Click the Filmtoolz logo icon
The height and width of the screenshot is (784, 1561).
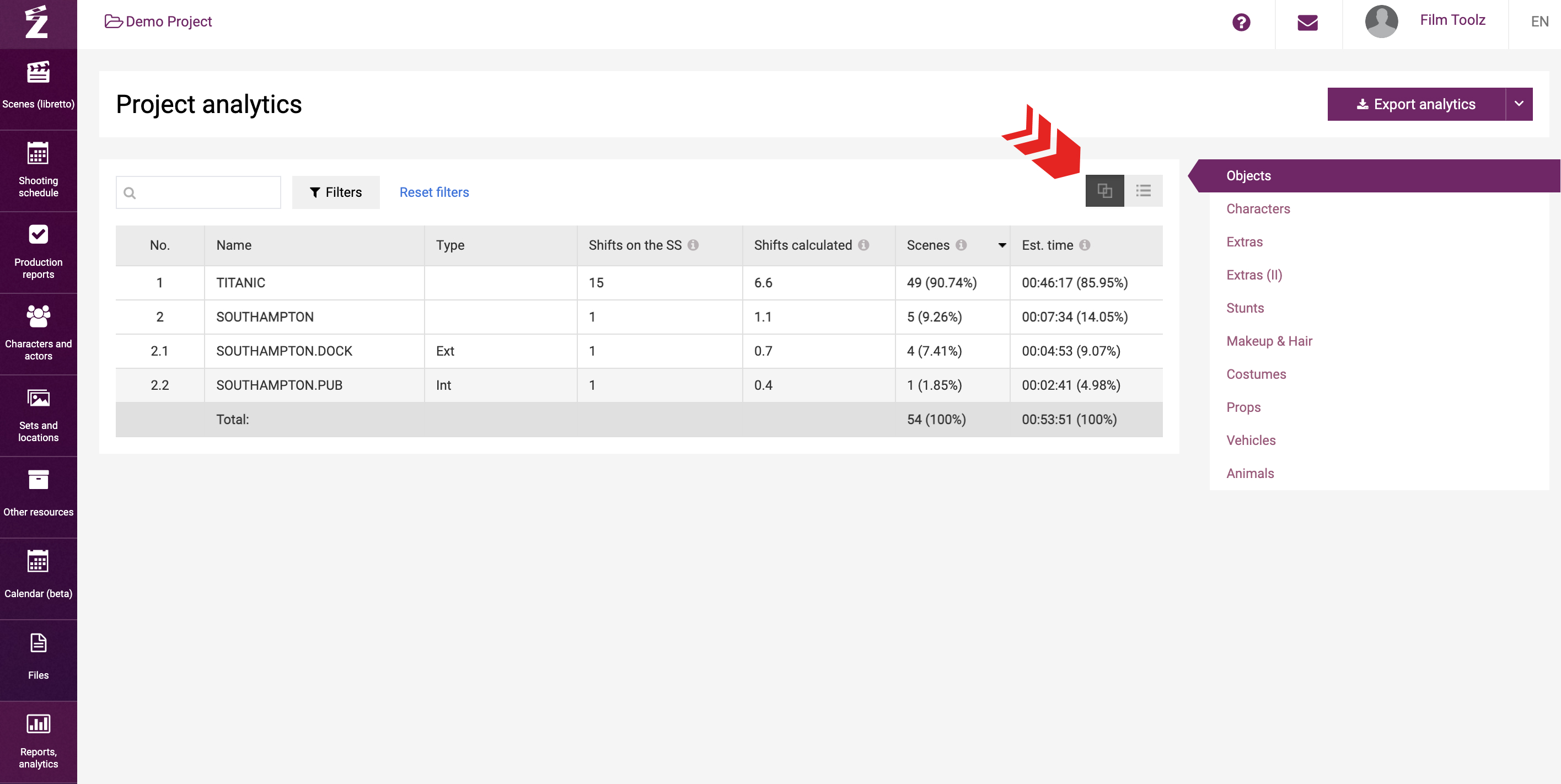[x=37, y=22]
